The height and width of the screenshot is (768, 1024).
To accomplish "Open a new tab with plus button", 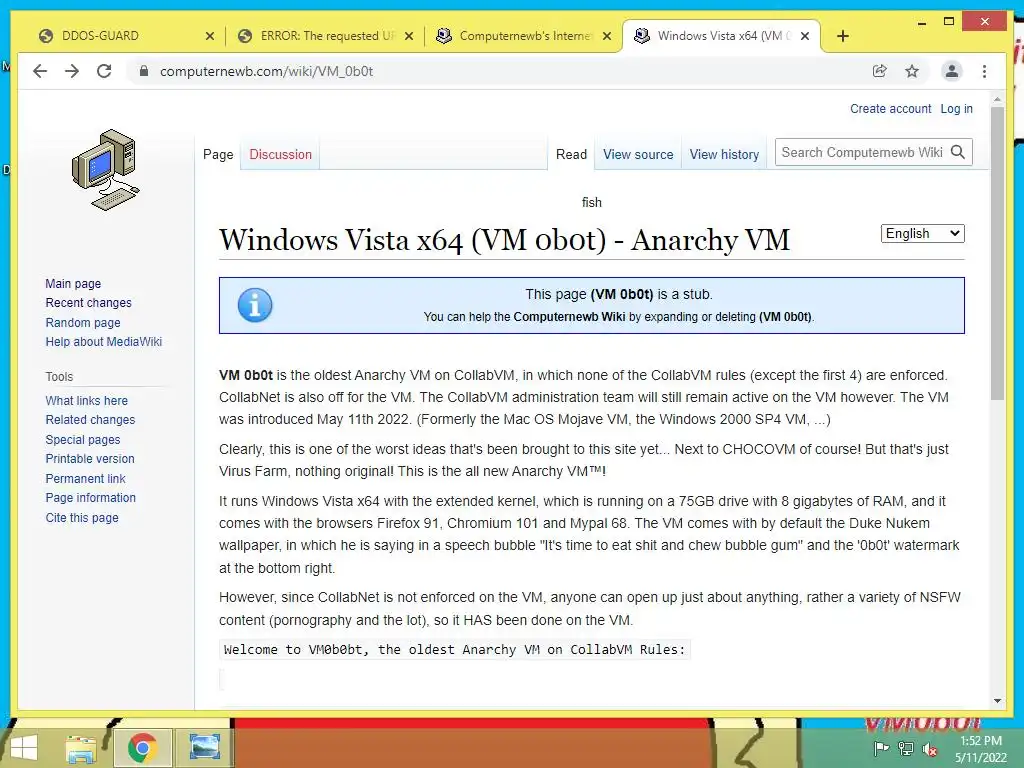I will point(842,37).
